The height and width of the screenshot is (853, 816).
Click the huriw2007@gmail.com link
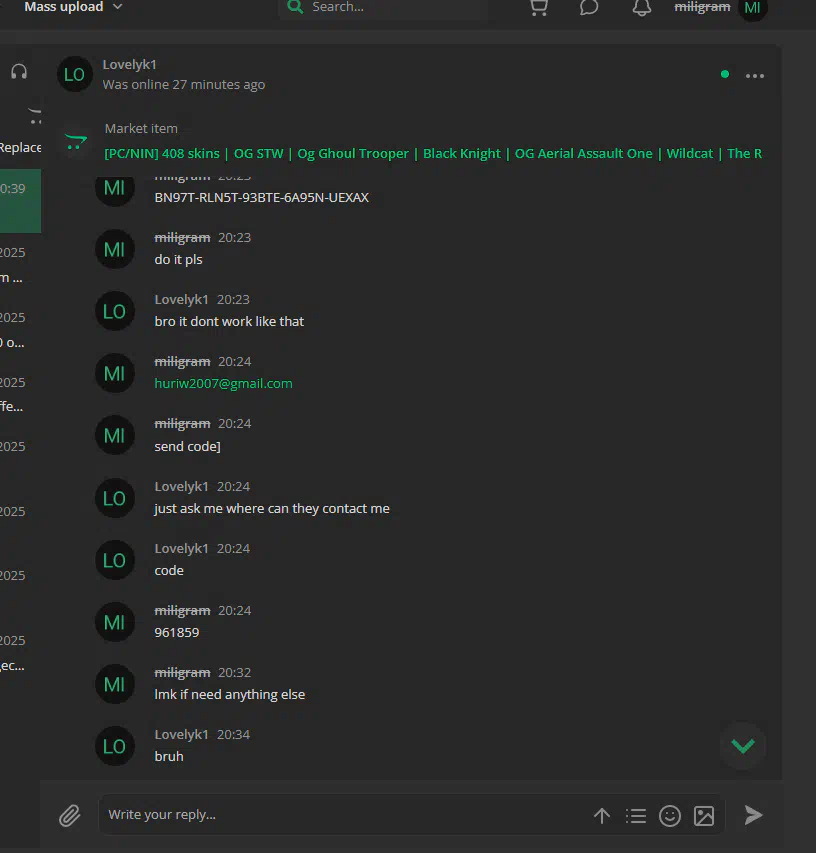[224, 384]
